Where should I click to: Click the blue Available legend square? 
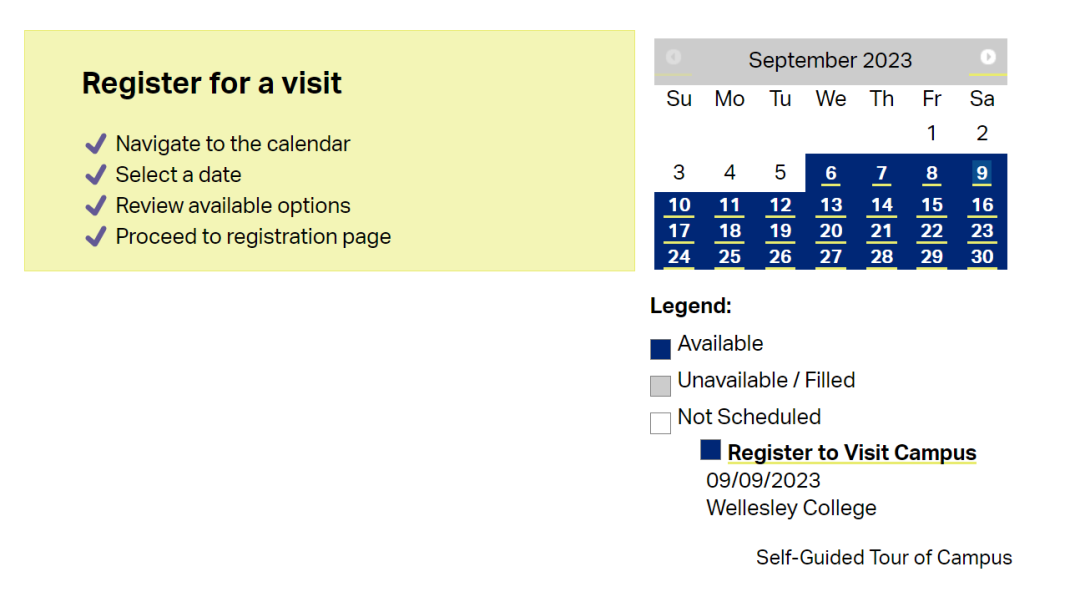click(660, 349)
